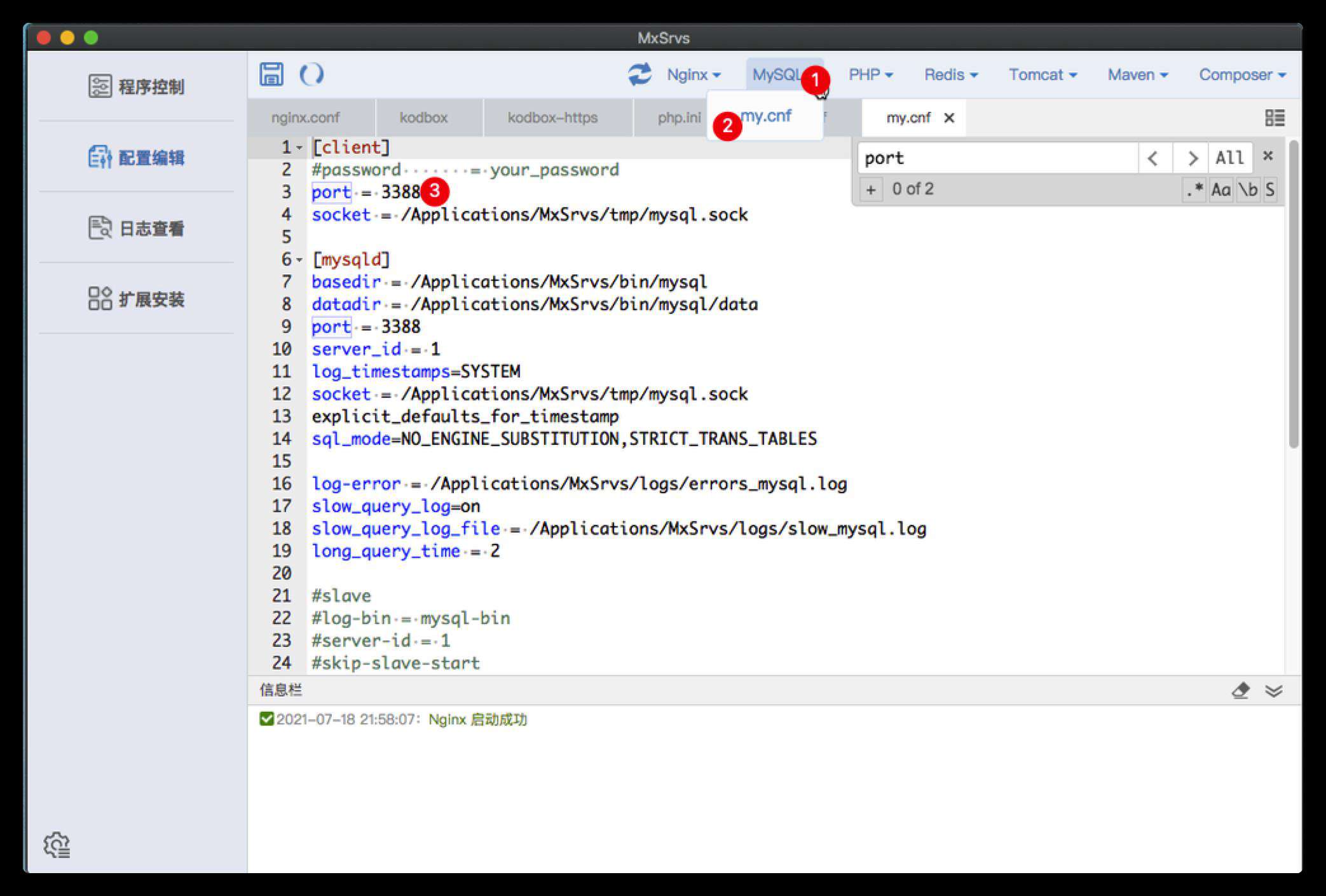Viewport: 1326px width, 896px height.
Task: Click the refresh services sync icon
Action: 639,74
